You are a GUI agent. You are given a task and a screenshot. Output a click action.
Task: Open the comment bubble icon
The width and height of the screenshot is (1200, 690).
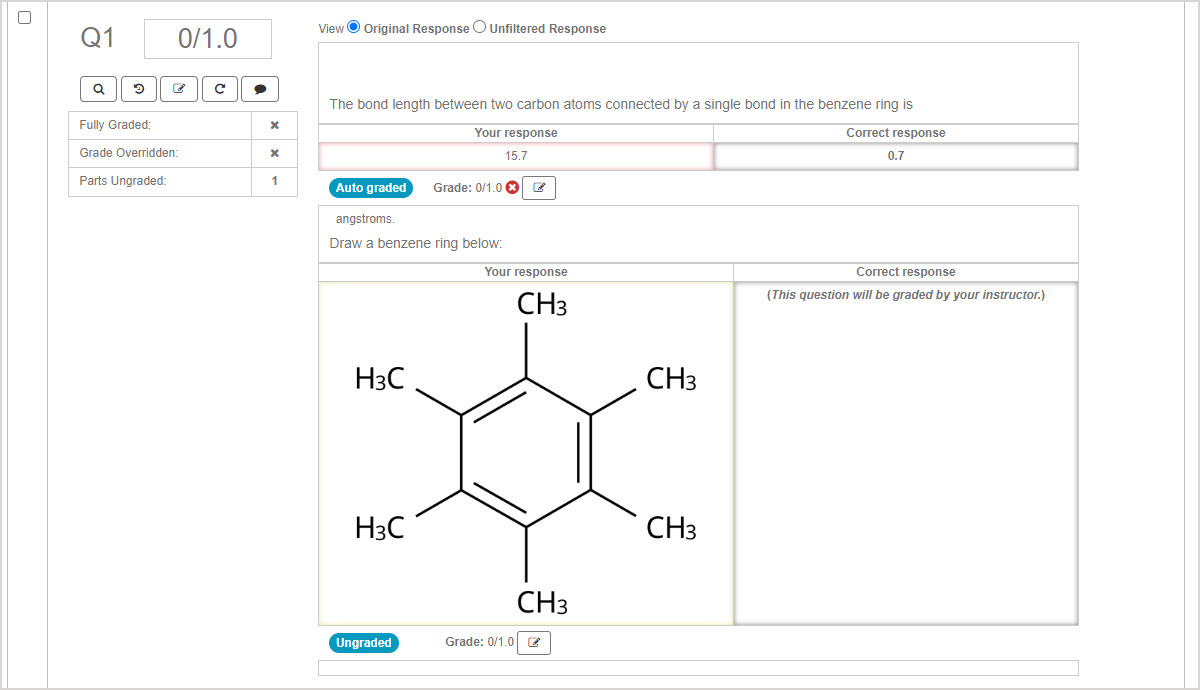pyautogui.click(x=259, y=88)
